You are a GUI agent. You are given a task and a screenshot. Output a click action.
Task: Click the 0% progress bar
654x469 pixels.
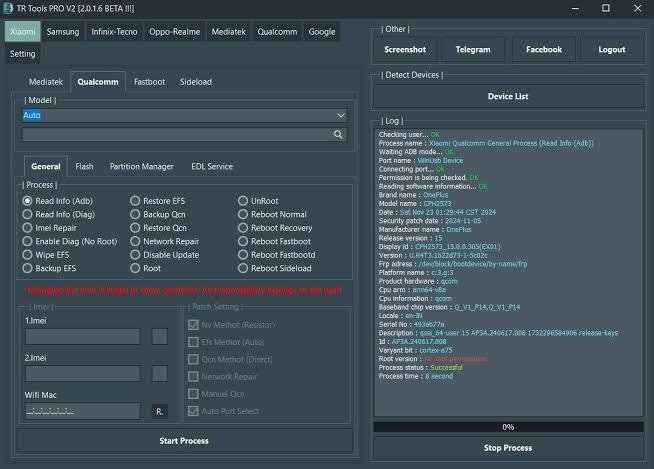508,427
